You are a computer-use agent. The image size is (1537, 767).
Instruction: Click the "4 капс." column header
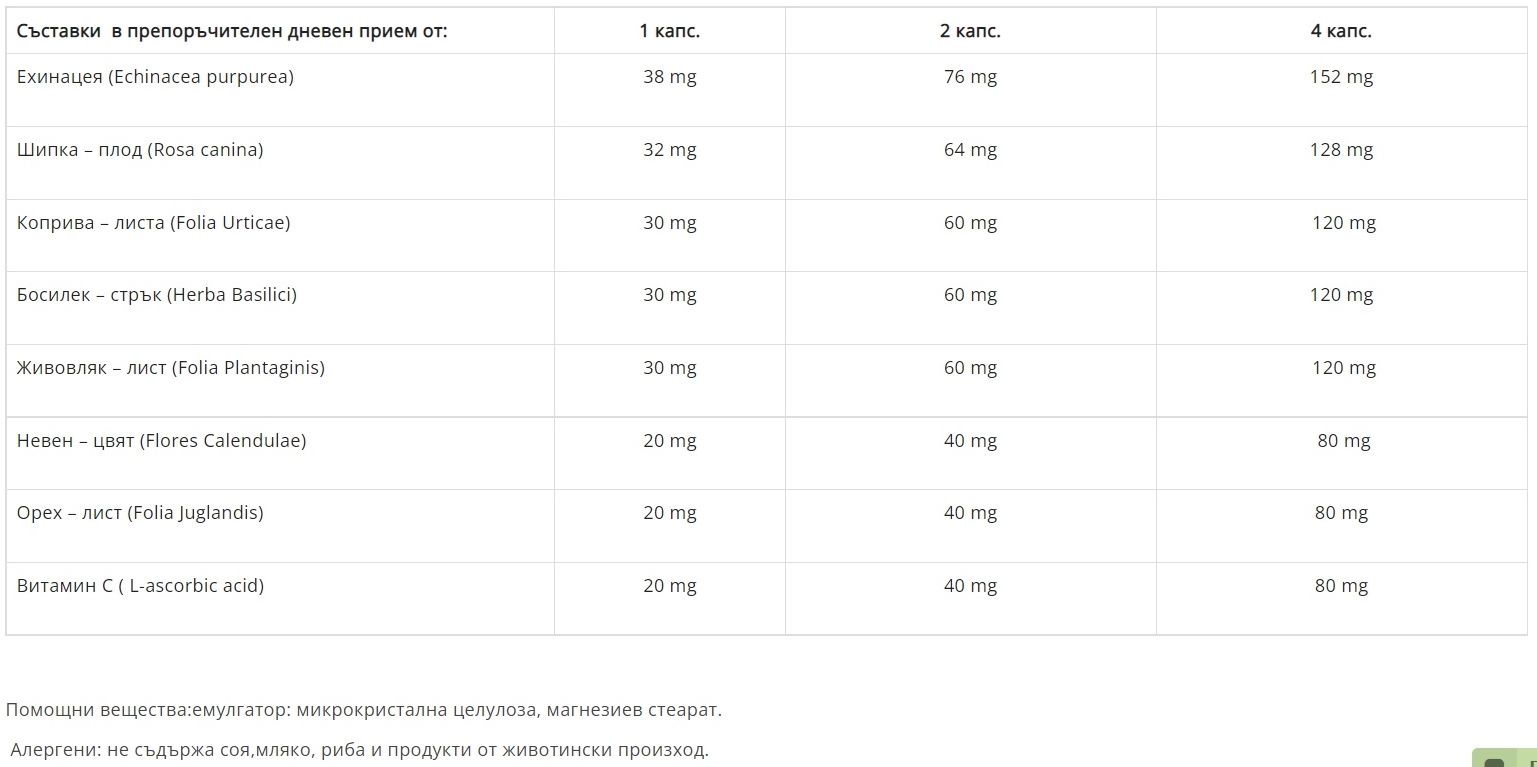(1341, 31)
